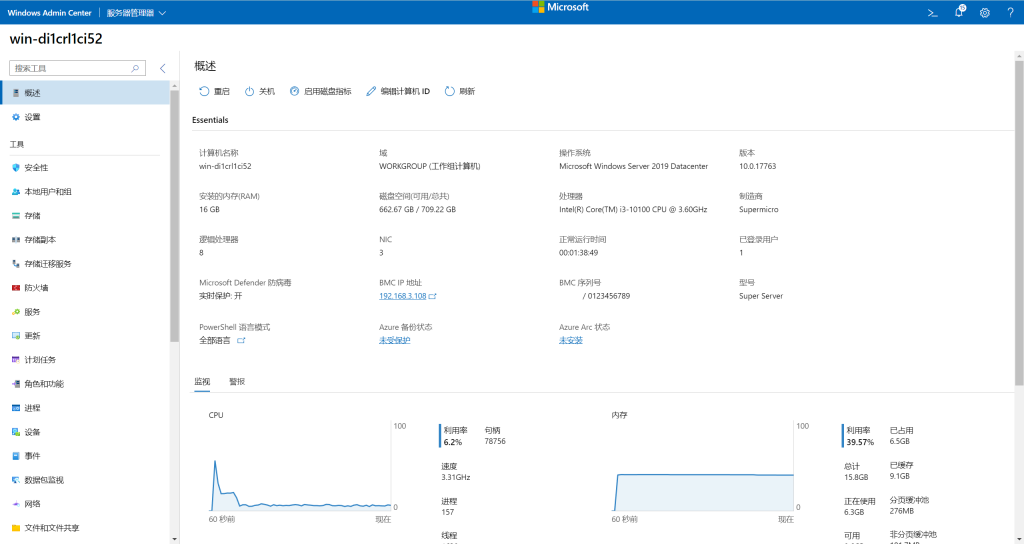This screenshot has width=1024, height=544.
Task: Click the 未受保护 Azure backup link
Action: tap(394, 340)
